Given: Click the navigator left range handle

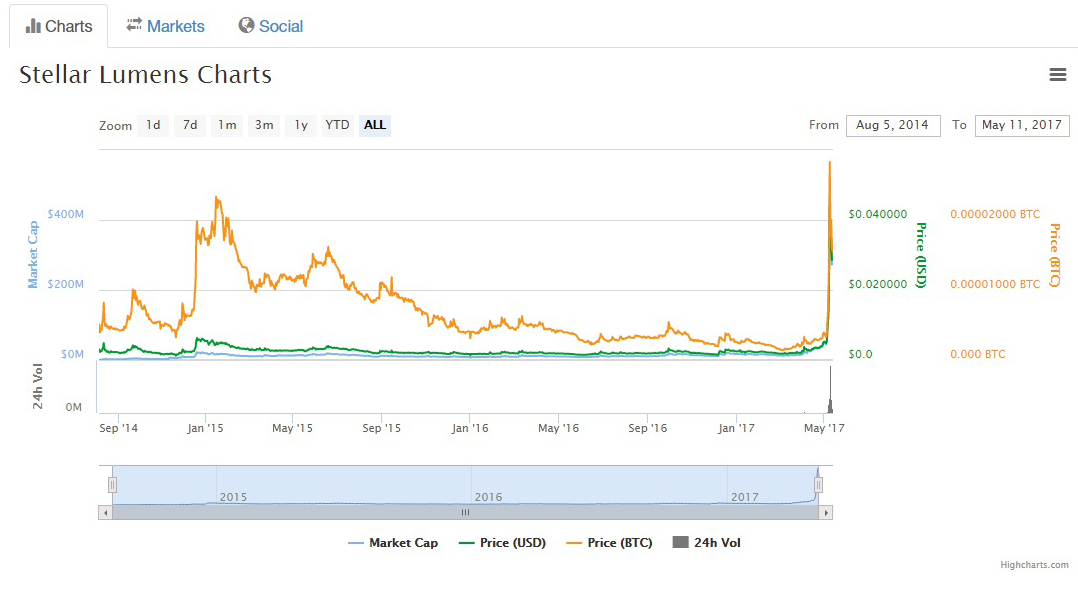Looking at the screenshot, I should pos(112,485).
